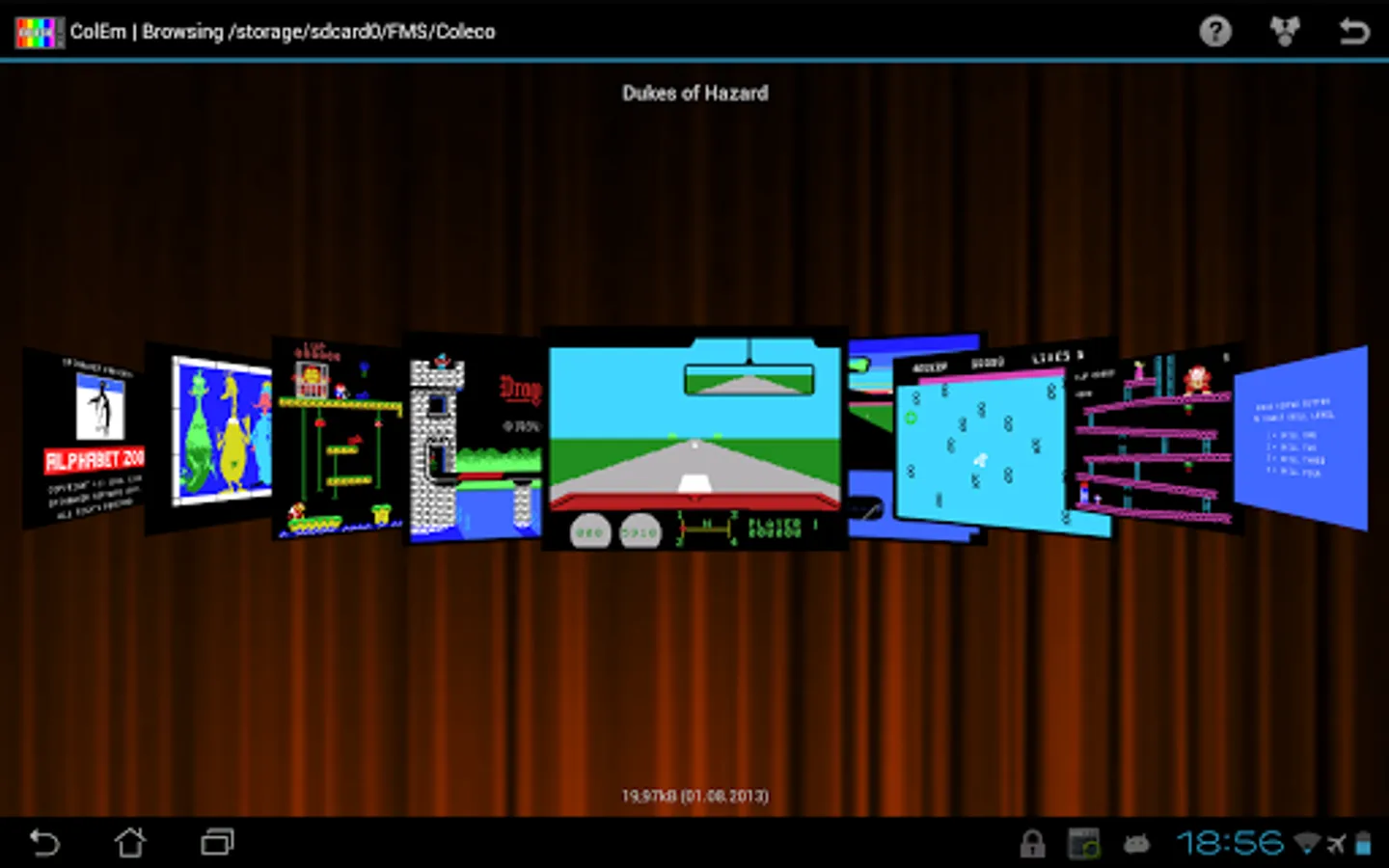This screenshot has height=868, width=1389.
Task: Open the recent apps overview button
Action: click(x=217, y=843)
